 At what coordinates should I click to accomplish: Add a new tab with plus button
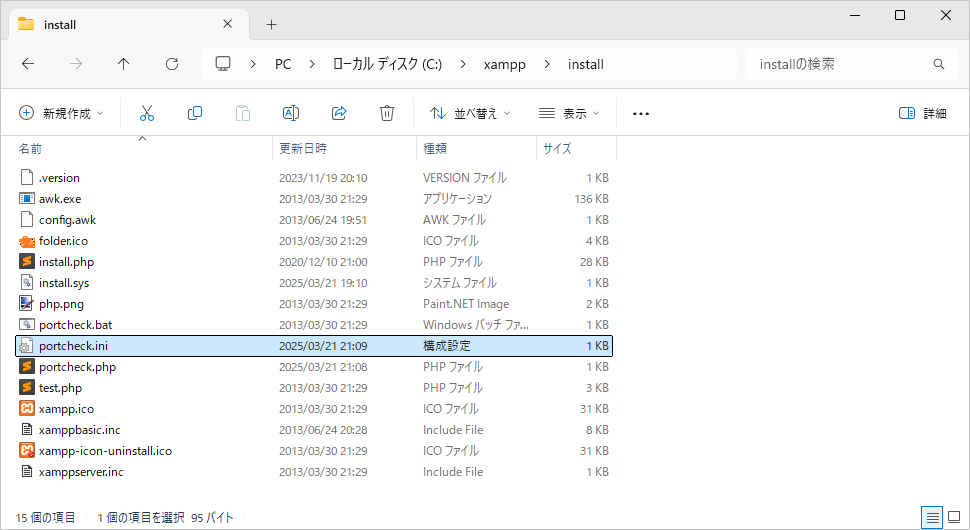point(271,24)
